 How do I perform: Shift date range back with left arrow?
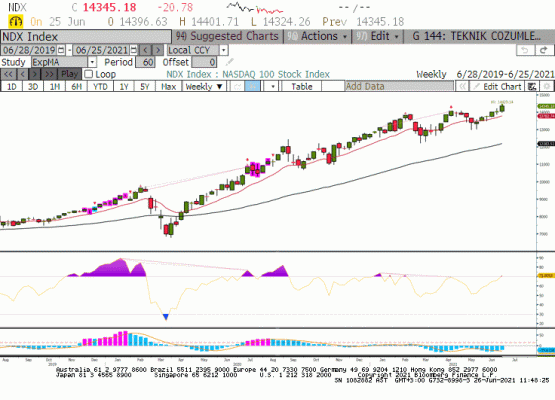145,50
